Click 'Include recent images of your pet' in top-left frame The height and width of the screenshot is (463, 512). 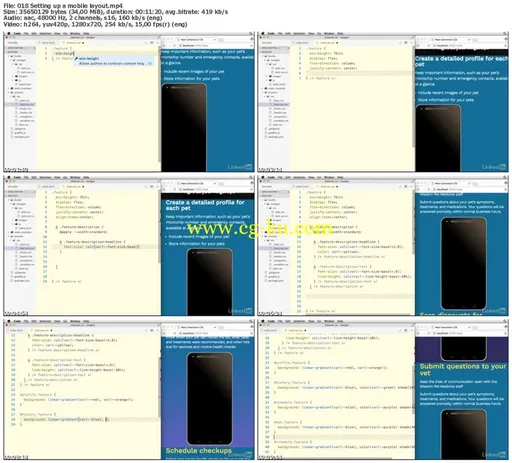tap(194, 71)
